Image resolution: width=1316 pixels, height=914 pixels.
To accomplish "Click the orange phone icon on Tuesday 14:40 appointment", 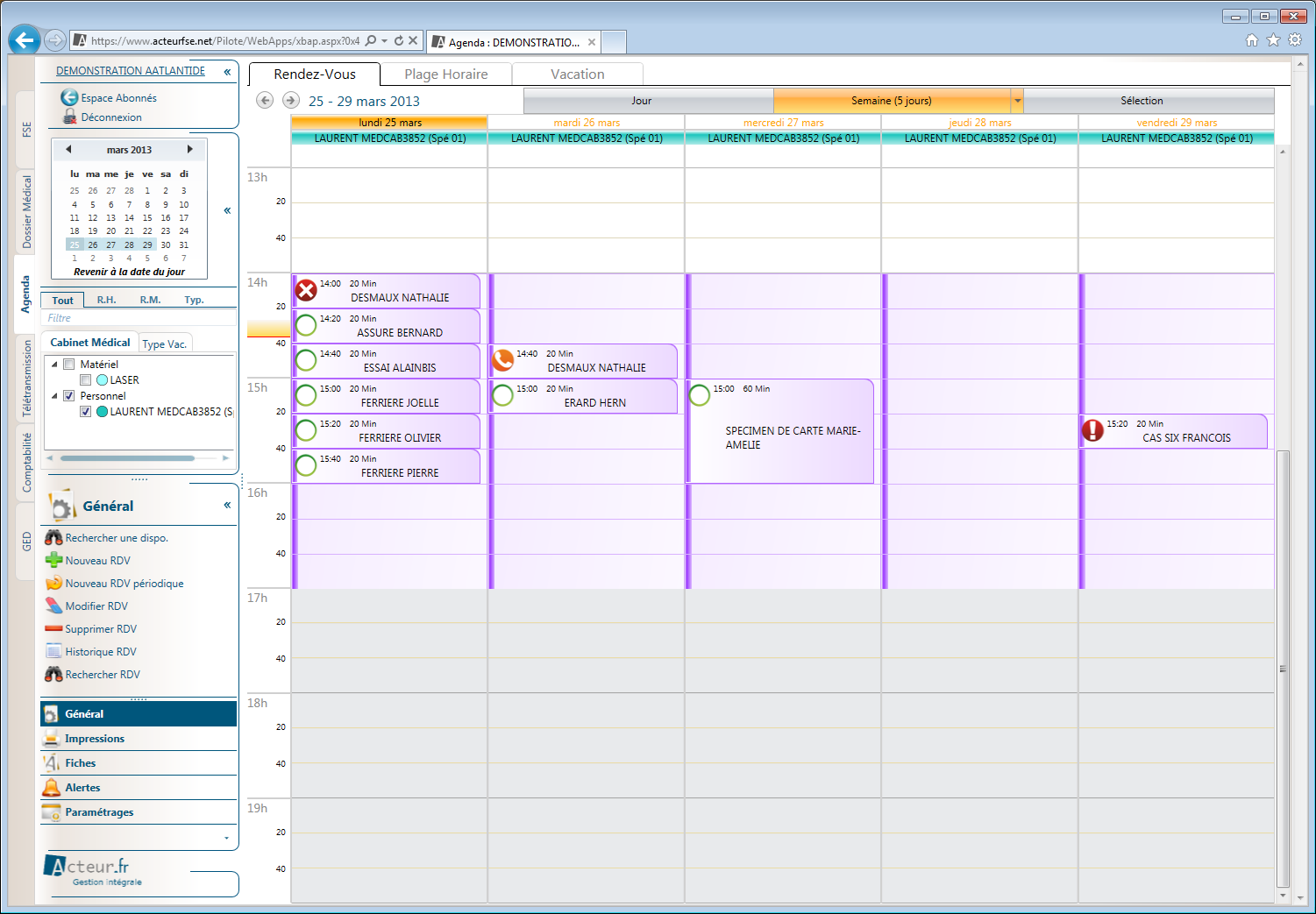I will click(502, 360).
